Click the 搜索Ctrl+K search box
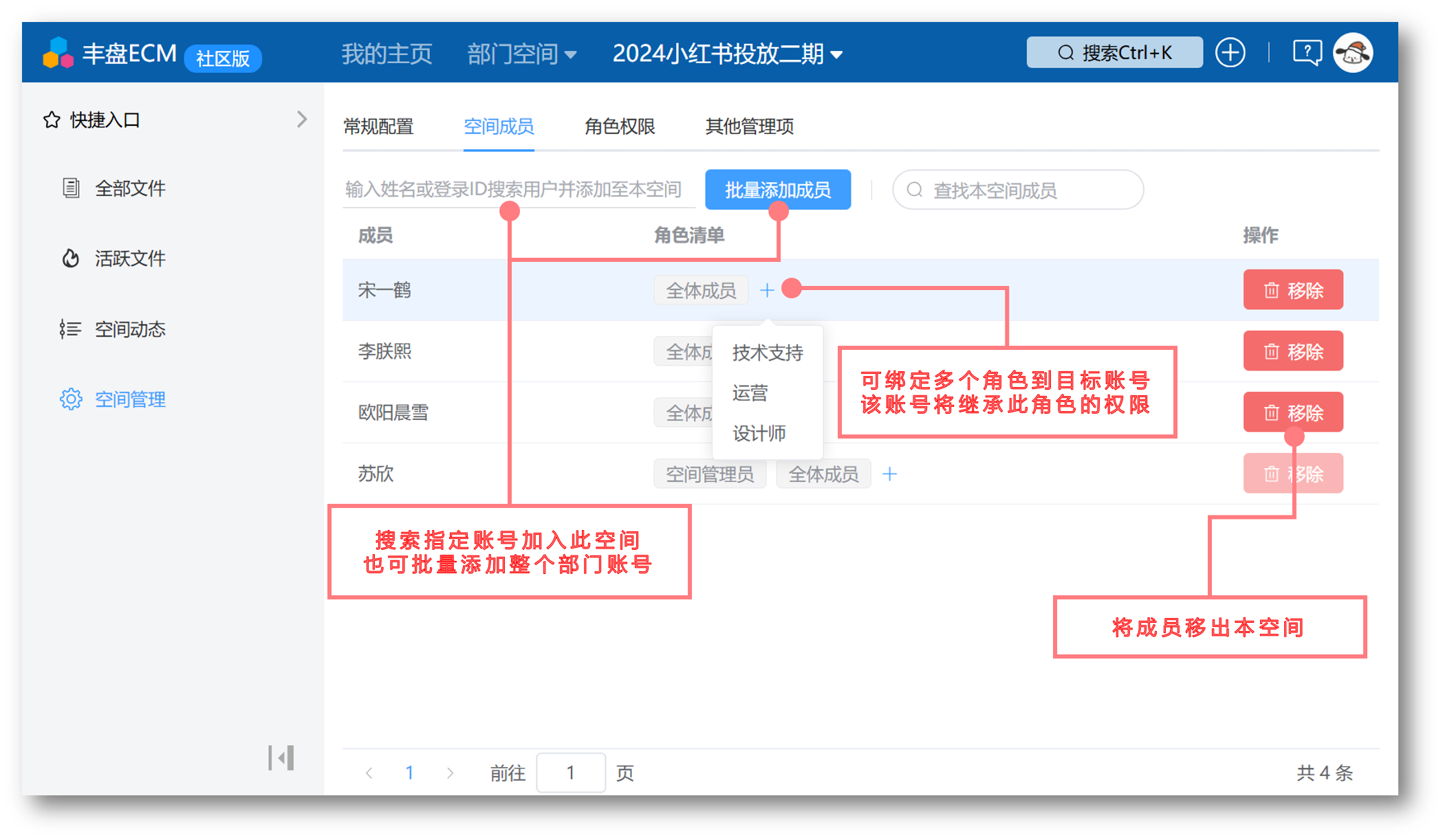This screenshot has width=1443, height=840. pyautogui.click(x=1114, y=53)
